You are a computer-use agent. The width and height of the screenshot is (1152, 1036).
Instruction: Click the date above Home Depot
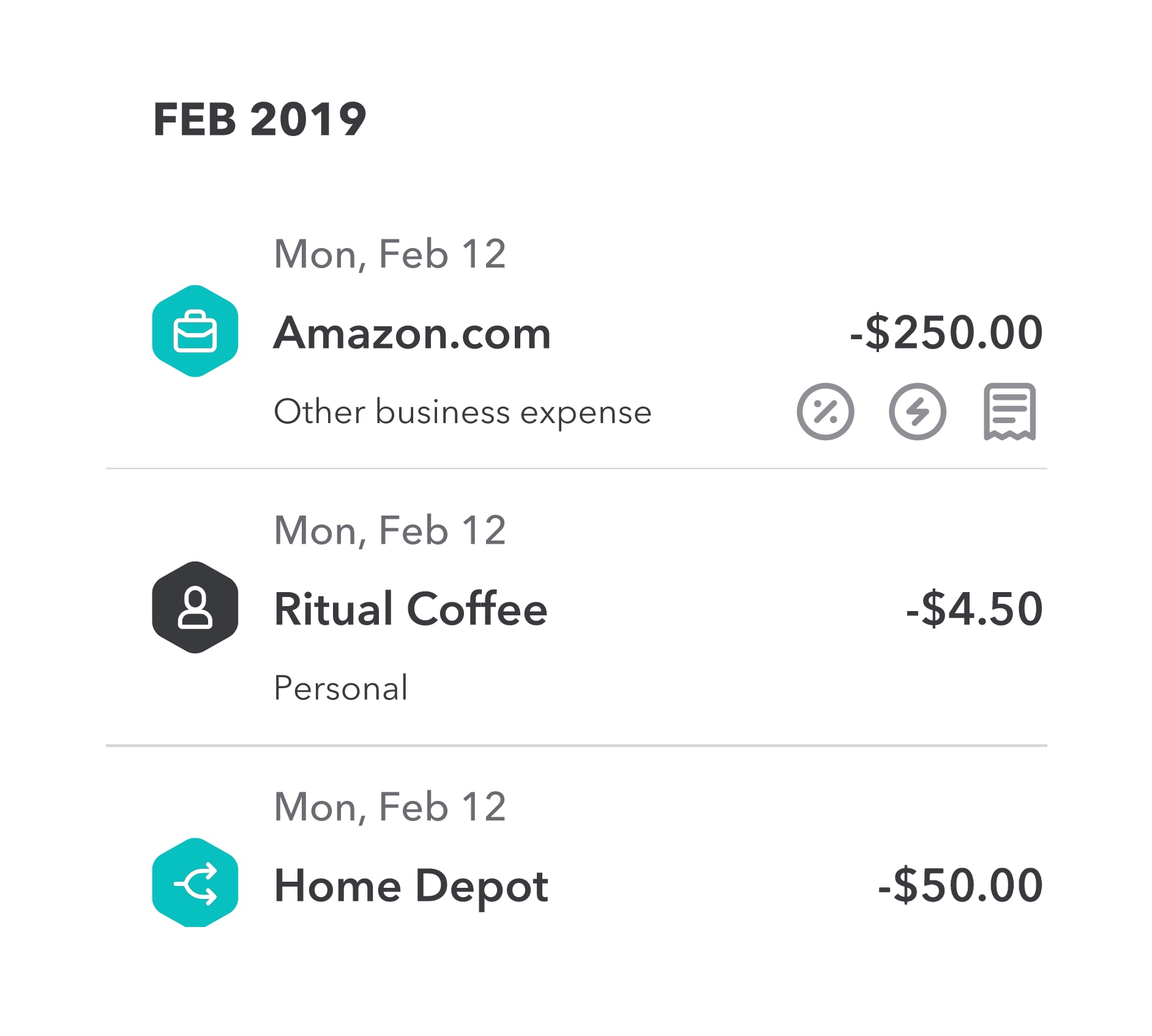[390, 806]
